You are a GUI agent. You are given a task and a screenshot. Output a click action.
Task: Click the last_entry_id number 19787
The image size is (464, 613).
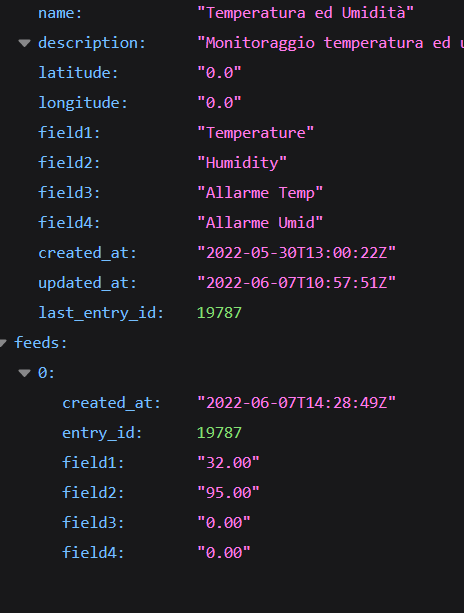coord(219,313)
